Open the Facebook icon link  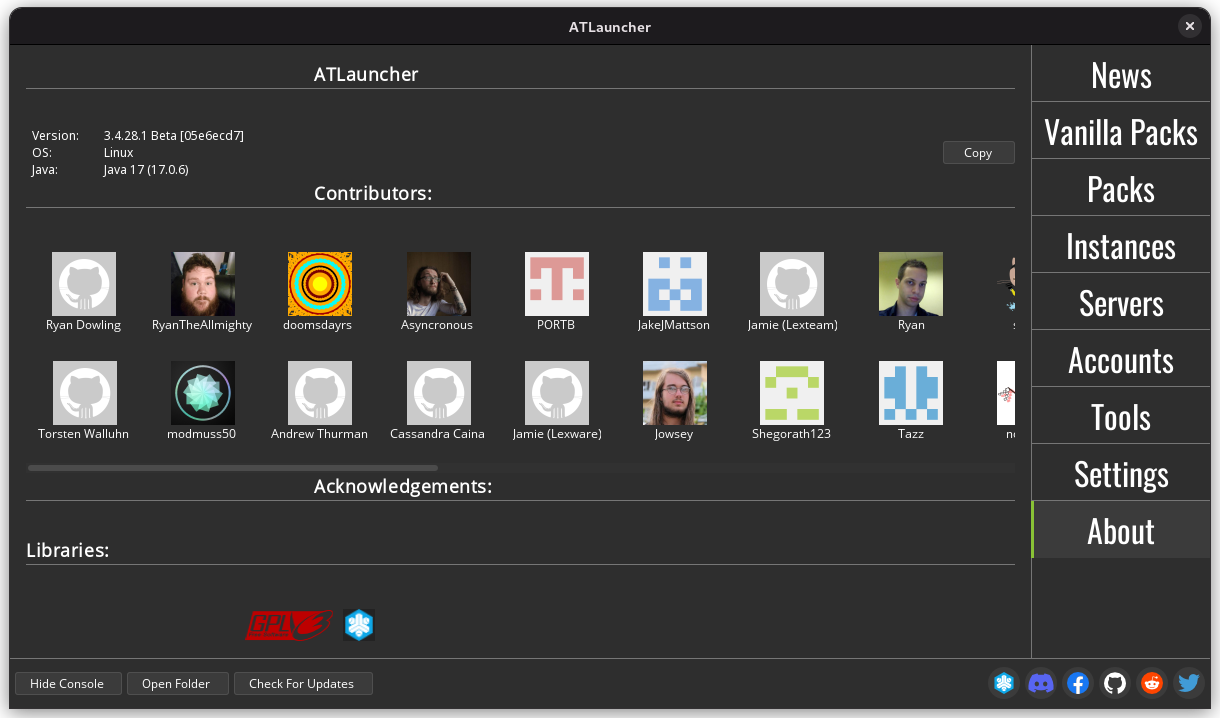pos(1078,683)
